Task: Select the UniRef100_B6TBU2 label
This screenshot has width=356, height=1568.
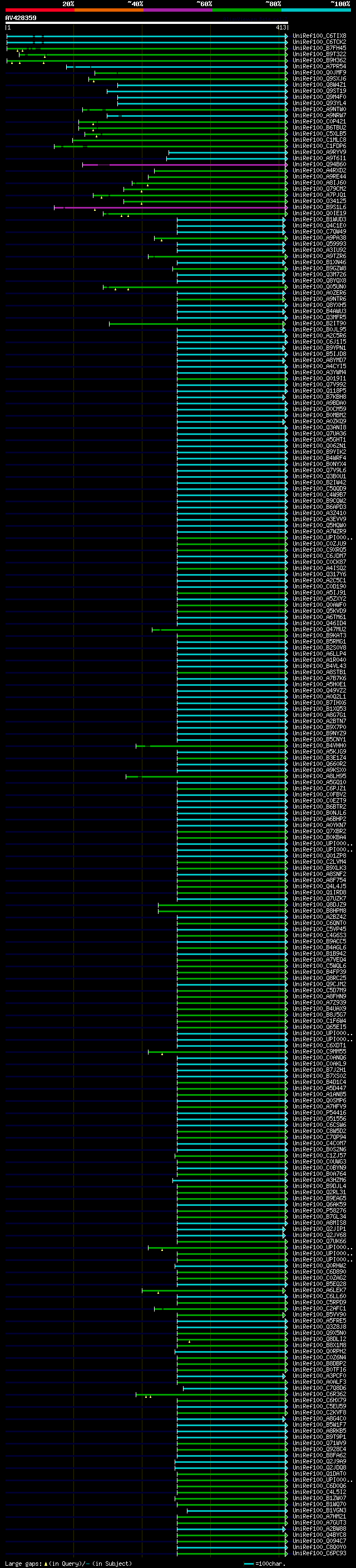Action: pos(319,128)
